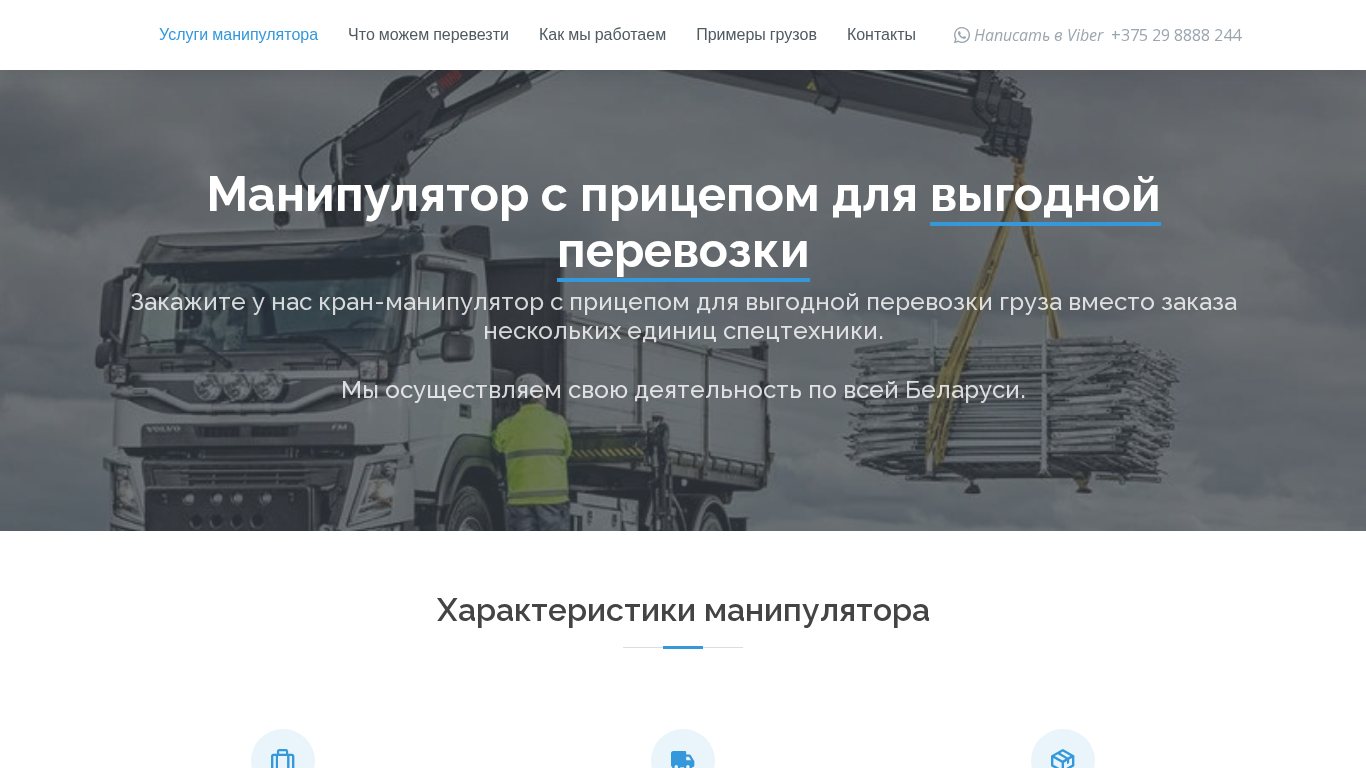The image size is (1366, 768).
Task: Open the 'Услуги манипулятора' menu item
Action: coord(238,35)
